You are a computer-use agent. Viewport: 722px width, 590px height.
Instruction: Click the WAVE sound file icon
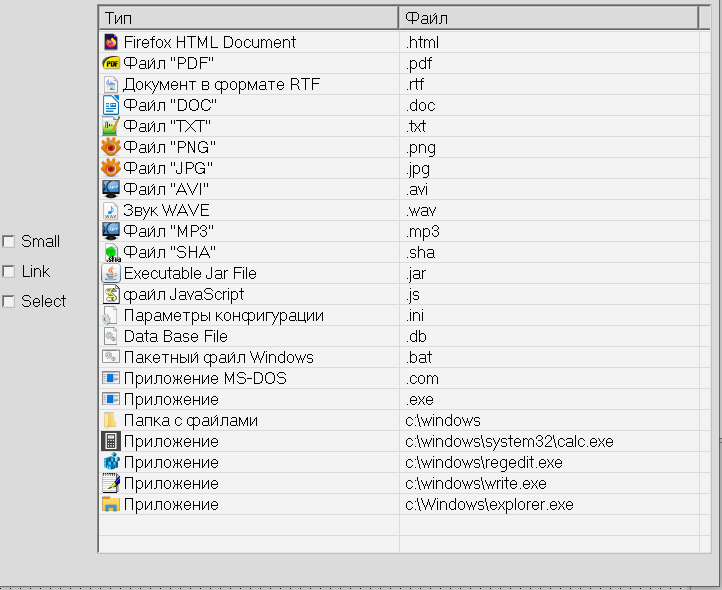pos(111,210)
